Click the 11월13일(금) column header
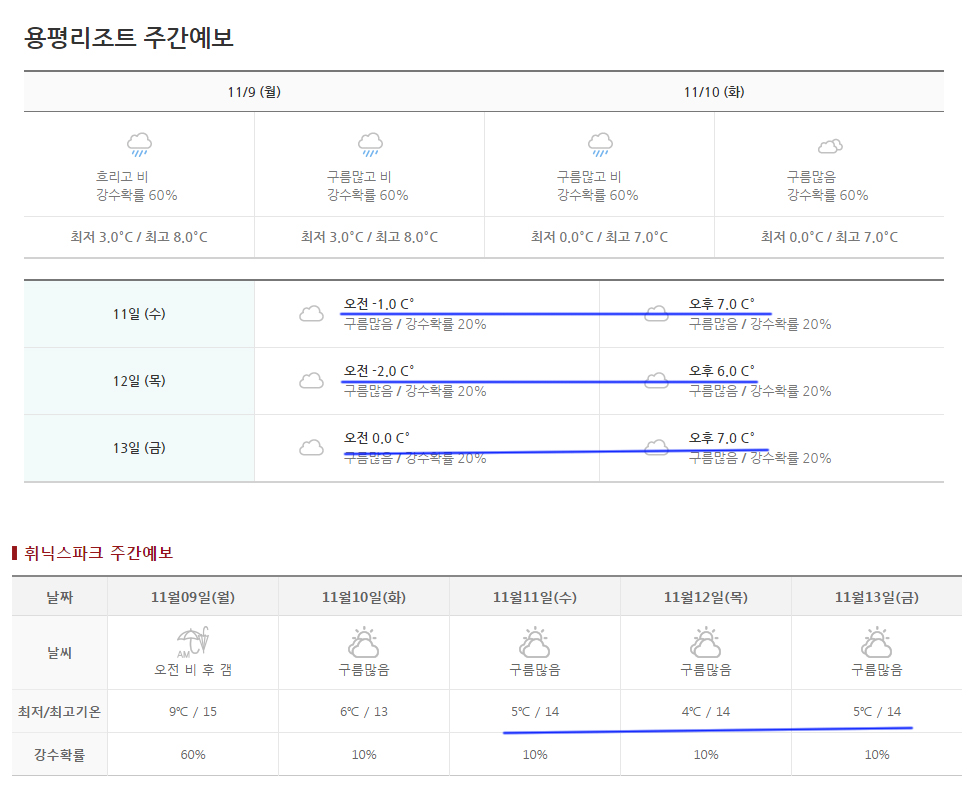978x788 pixels. tap(877, 597)
